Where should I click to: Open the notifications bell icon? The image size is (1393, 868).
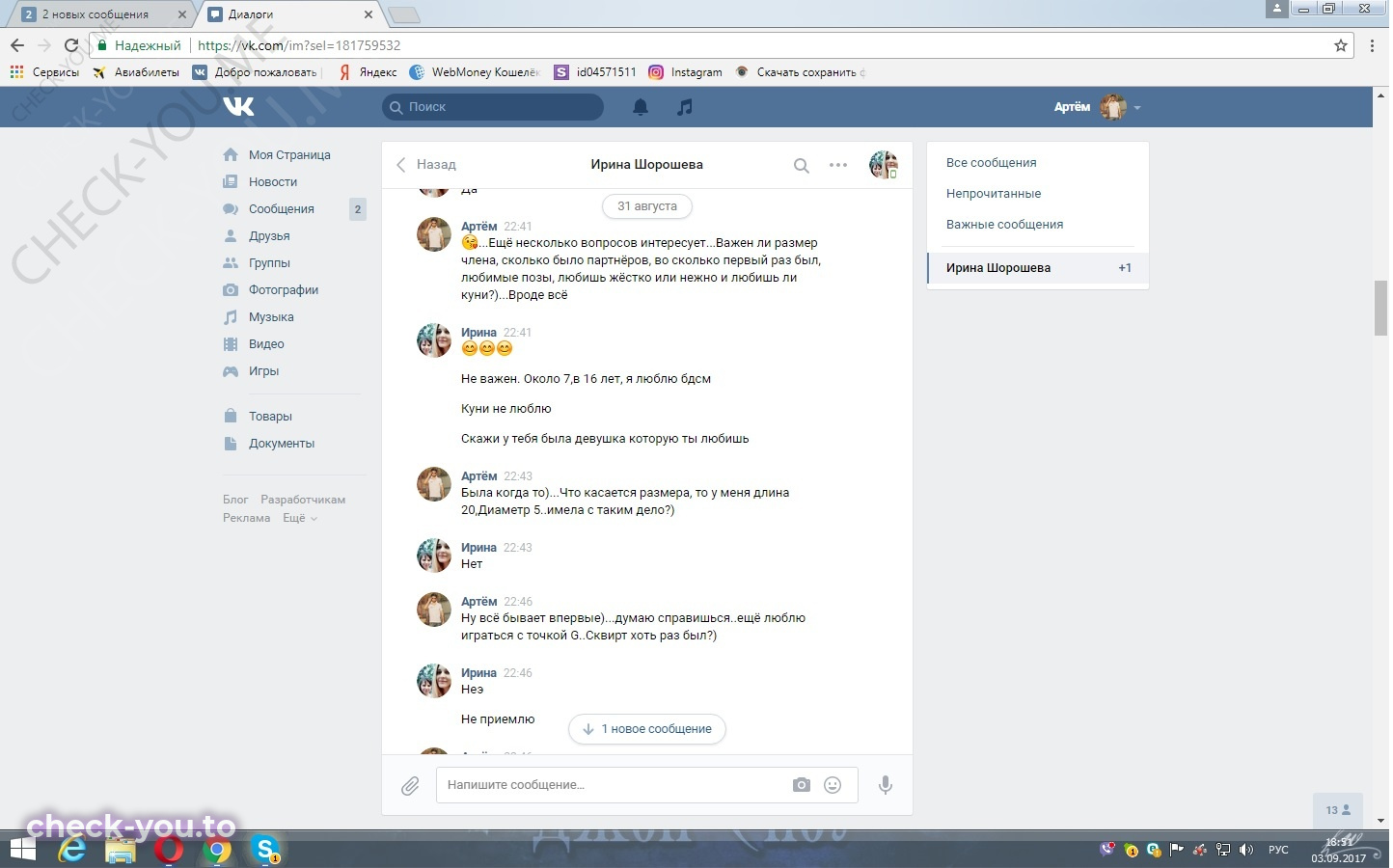coord(641,107)
